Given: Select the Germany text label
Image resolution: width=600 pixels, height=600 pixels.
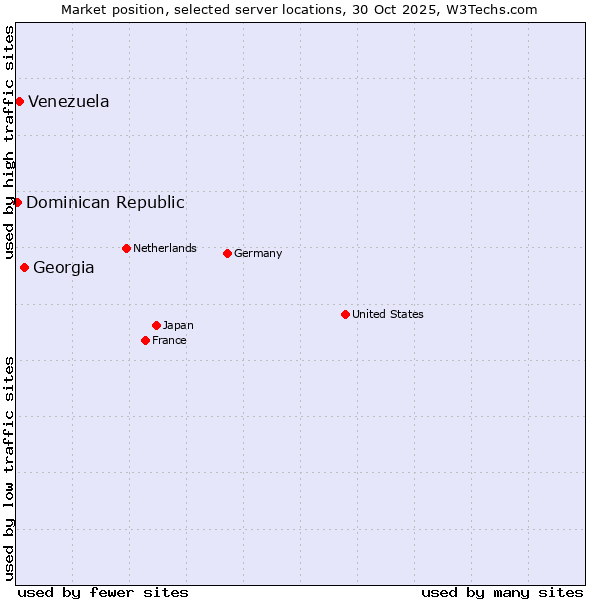Looking at the screenshot, I should (x=258, y=253).
